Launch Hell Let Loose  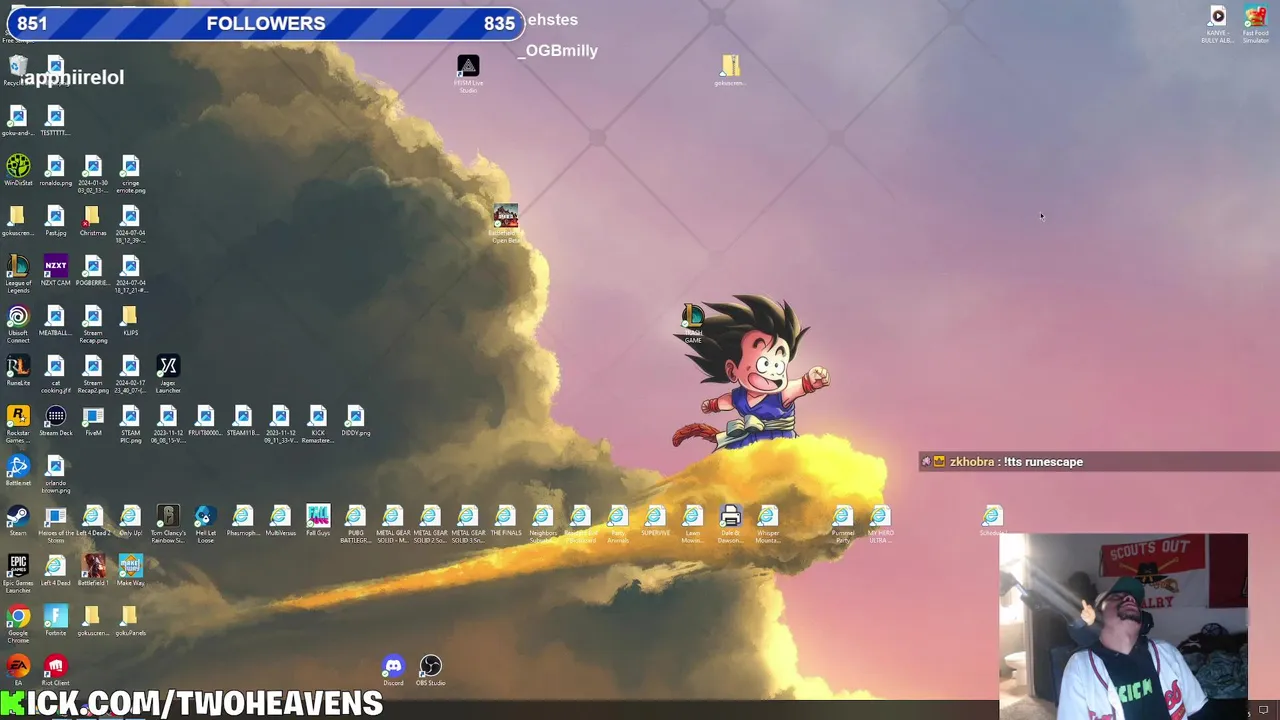pos(205,524)
